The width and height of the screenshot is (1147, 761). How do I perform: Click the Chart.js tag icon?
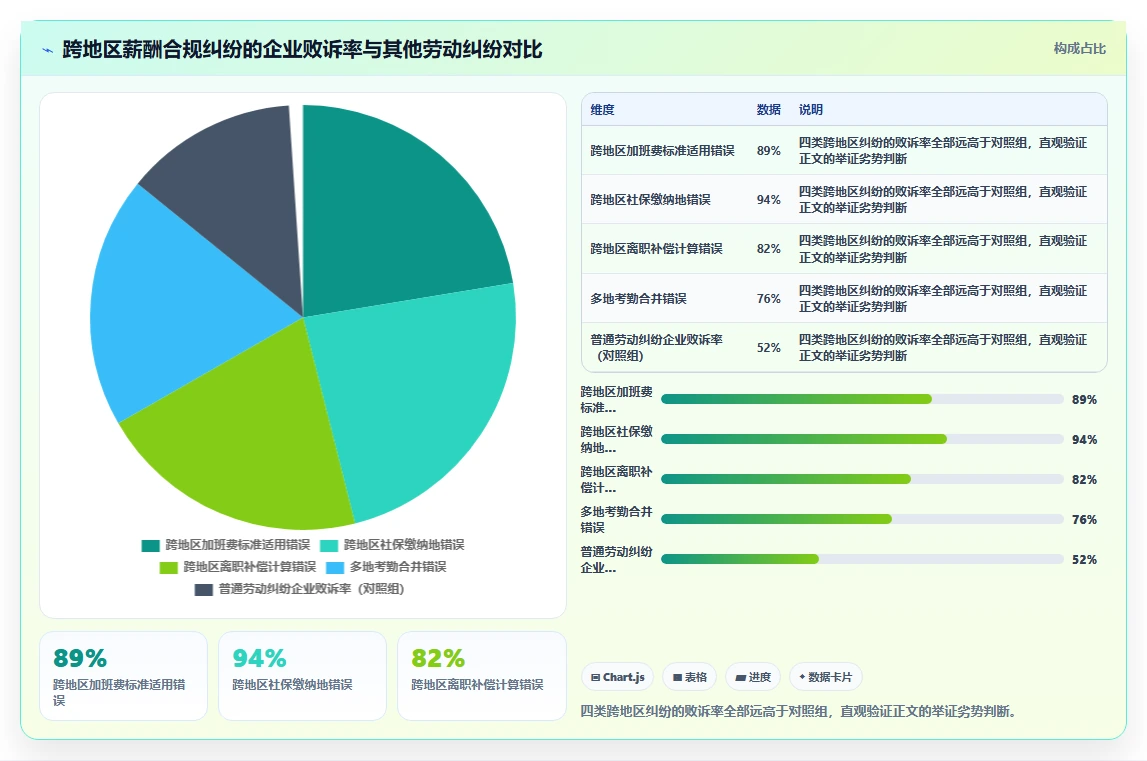click(595, 678)
